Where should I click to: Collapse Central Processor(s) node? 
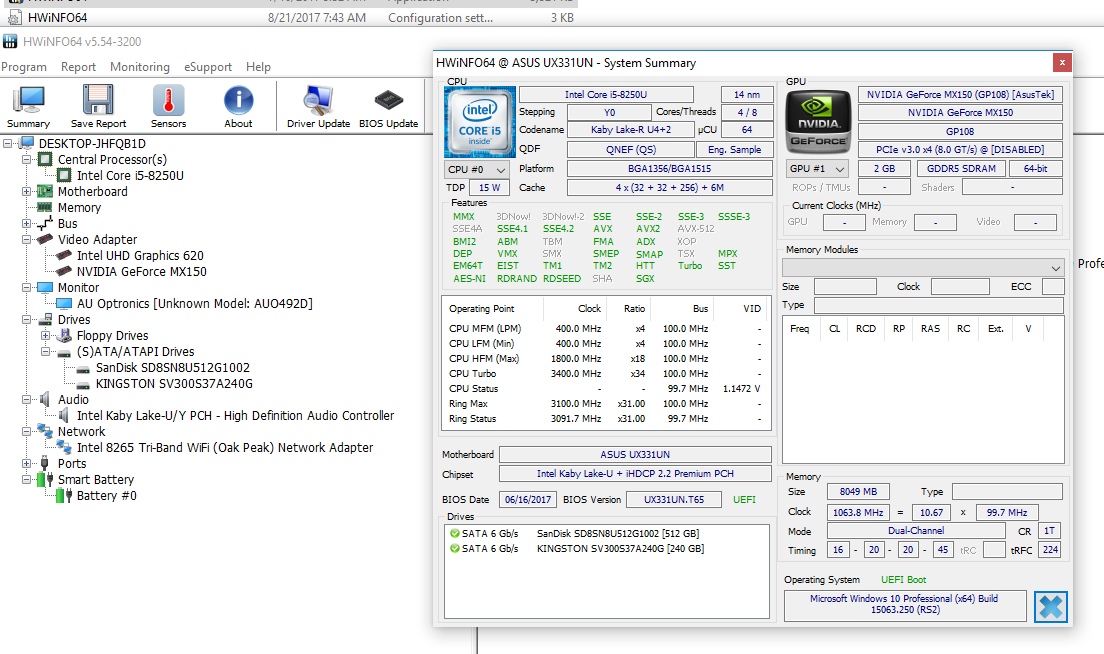point(27,160)
